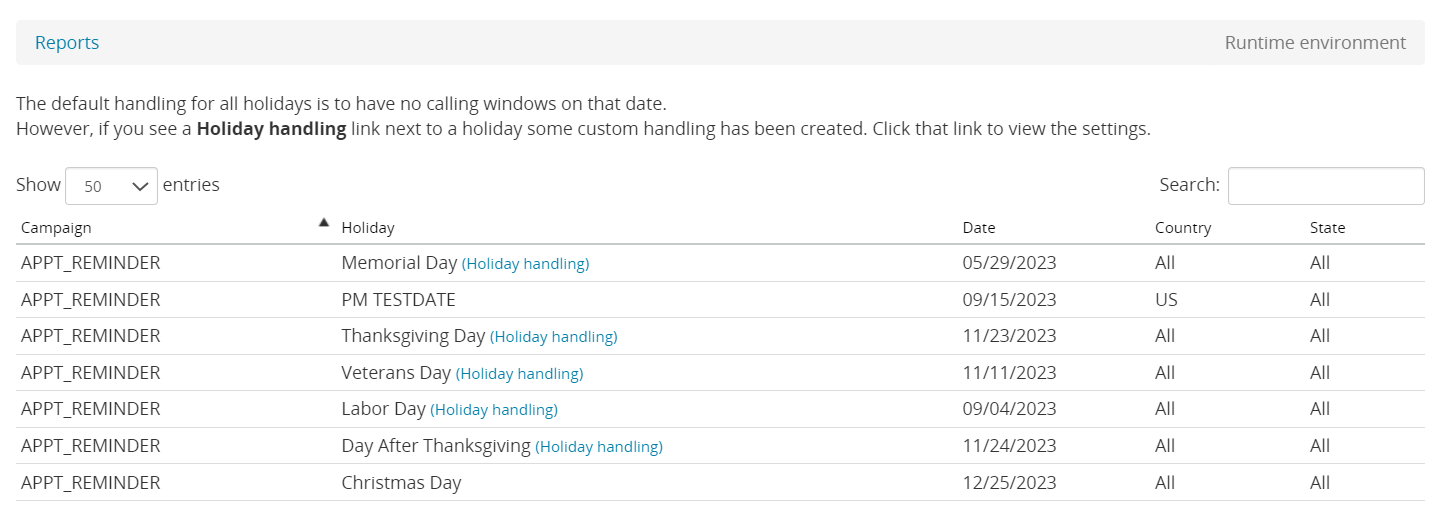
Task: Open Day After Thanksgiving handling link
Action: (599, 447)
